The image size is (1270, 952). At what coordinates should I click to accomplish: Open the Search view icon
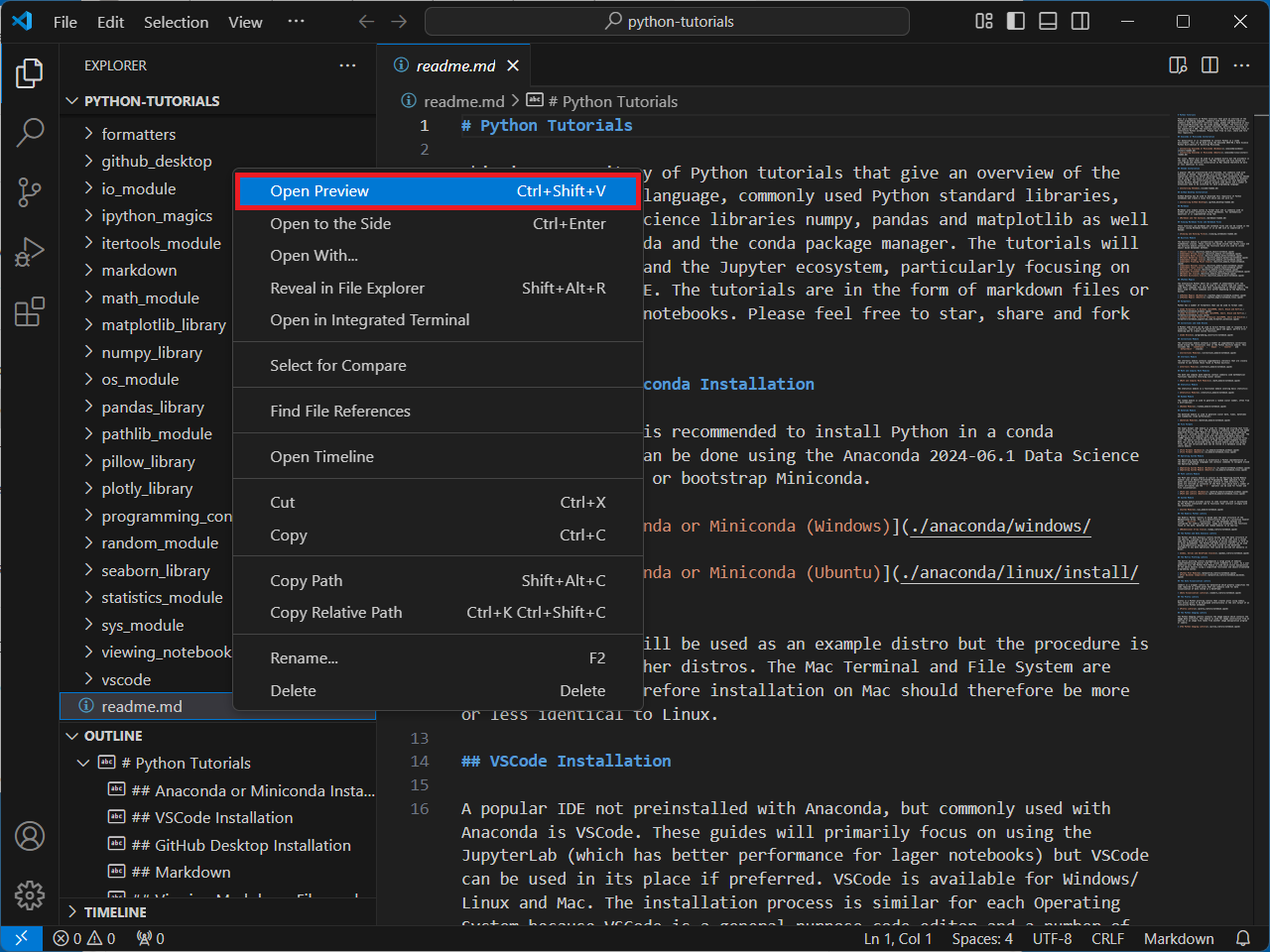pyautogui.click(x=30, y=132)
